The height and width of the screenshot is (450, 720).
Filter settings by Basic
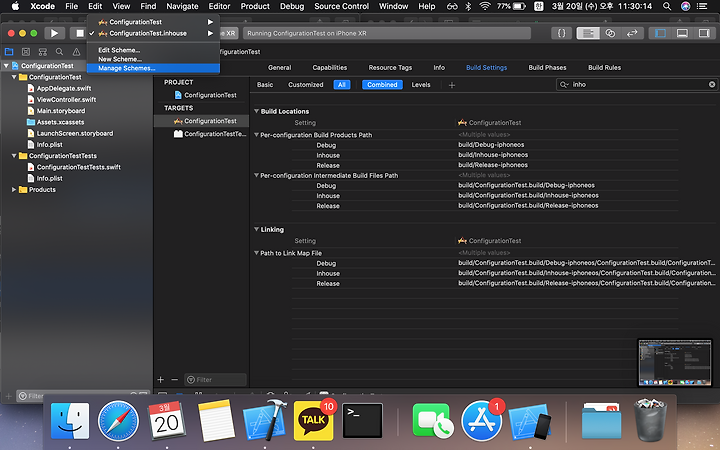(265, 84)
